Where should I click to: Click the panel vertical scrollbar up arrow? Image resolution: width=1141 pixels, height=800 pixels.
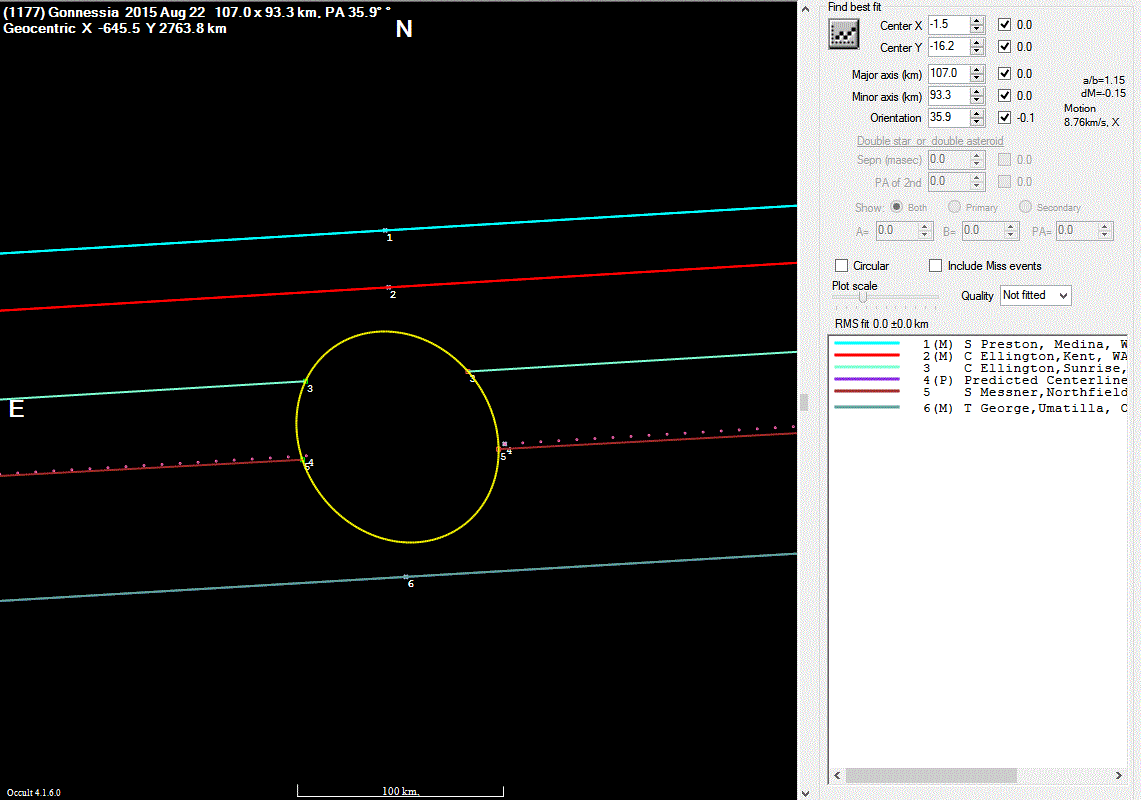(806, 9)
